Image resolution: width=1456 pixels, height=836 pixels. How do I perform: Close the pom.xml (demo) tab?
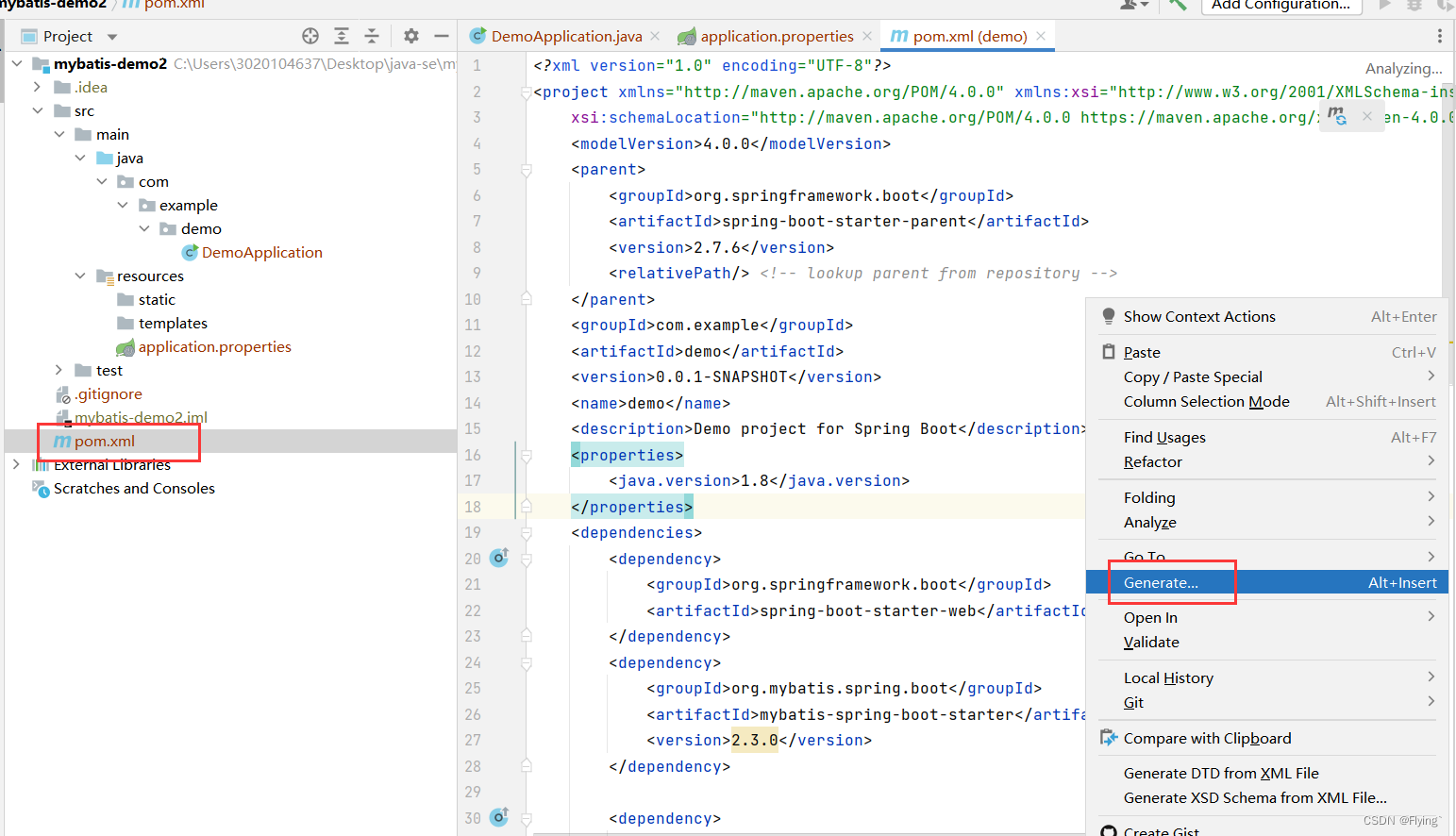[1041, 36]
